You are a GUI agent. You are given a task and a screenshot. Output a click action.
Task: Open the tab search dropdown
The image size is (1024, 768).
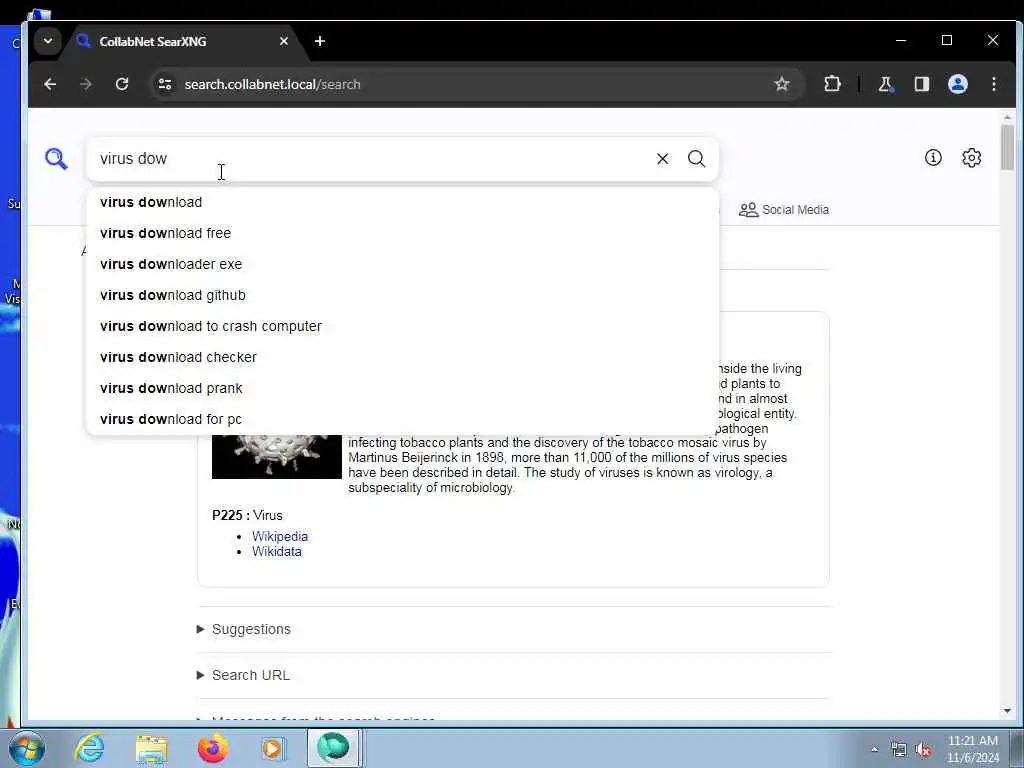(48, 40)
